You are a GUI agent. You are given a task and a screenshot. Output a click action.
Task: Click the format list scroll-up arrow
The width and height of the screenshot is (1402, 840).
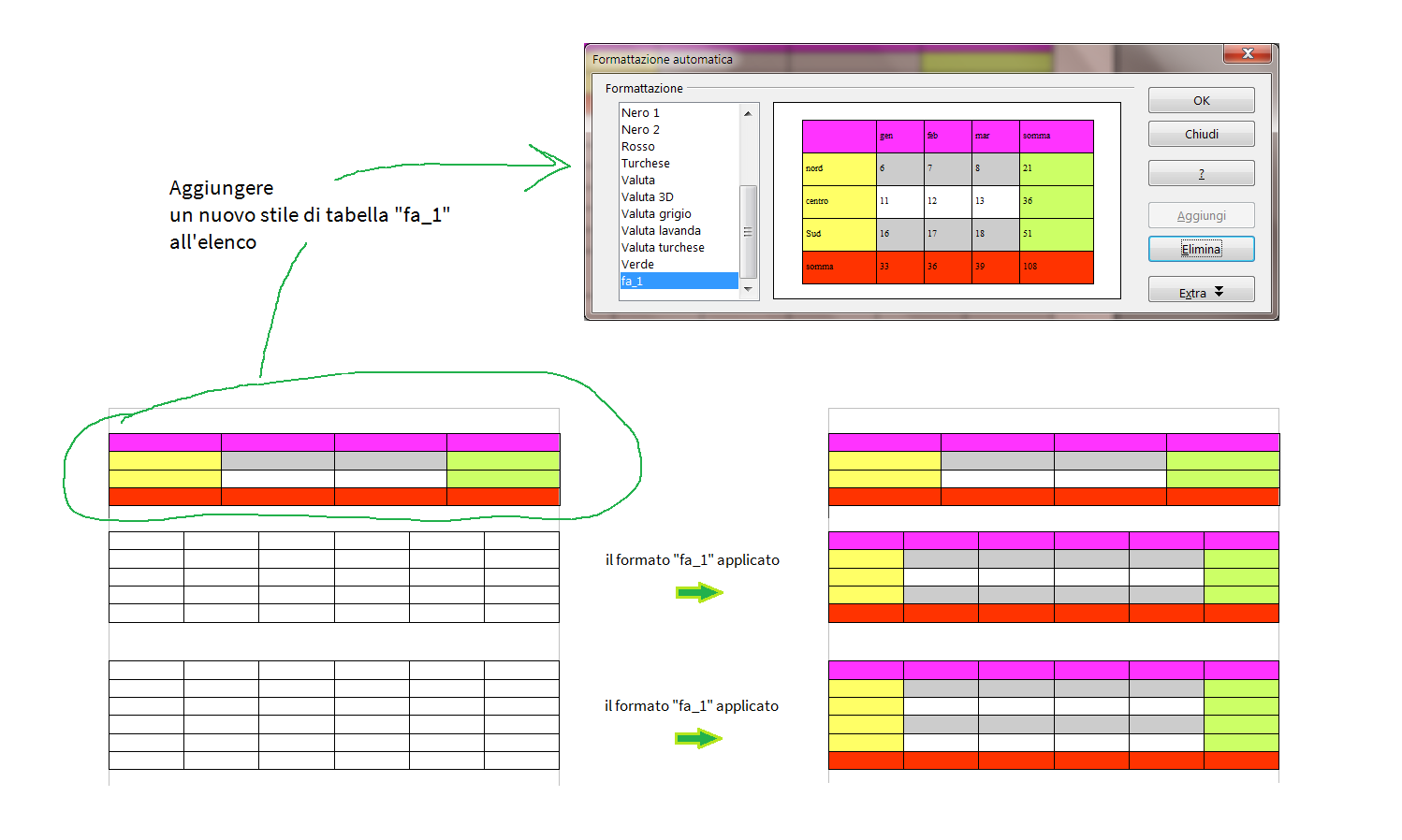coord(748,113)
